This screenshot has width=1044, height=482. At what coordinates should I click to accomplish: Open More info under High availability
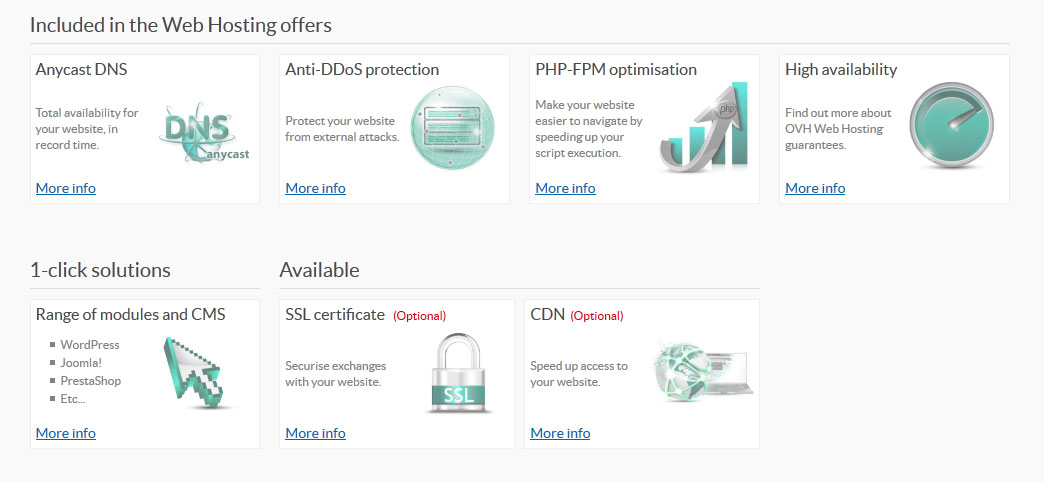click(x=815, y=188)
